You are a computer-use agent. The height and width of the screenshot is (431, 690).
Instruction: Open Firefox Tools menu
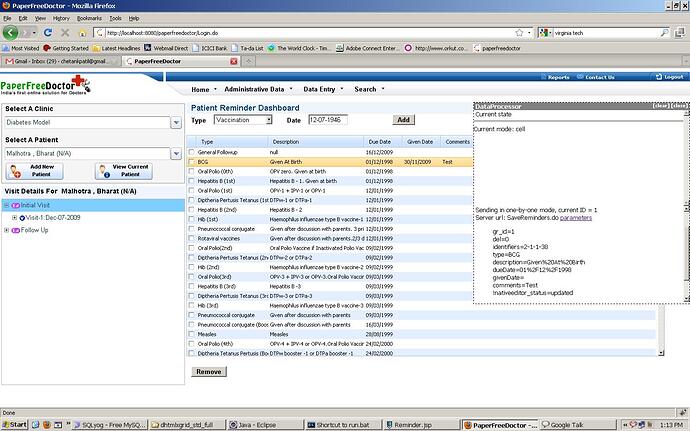(115, 18)
